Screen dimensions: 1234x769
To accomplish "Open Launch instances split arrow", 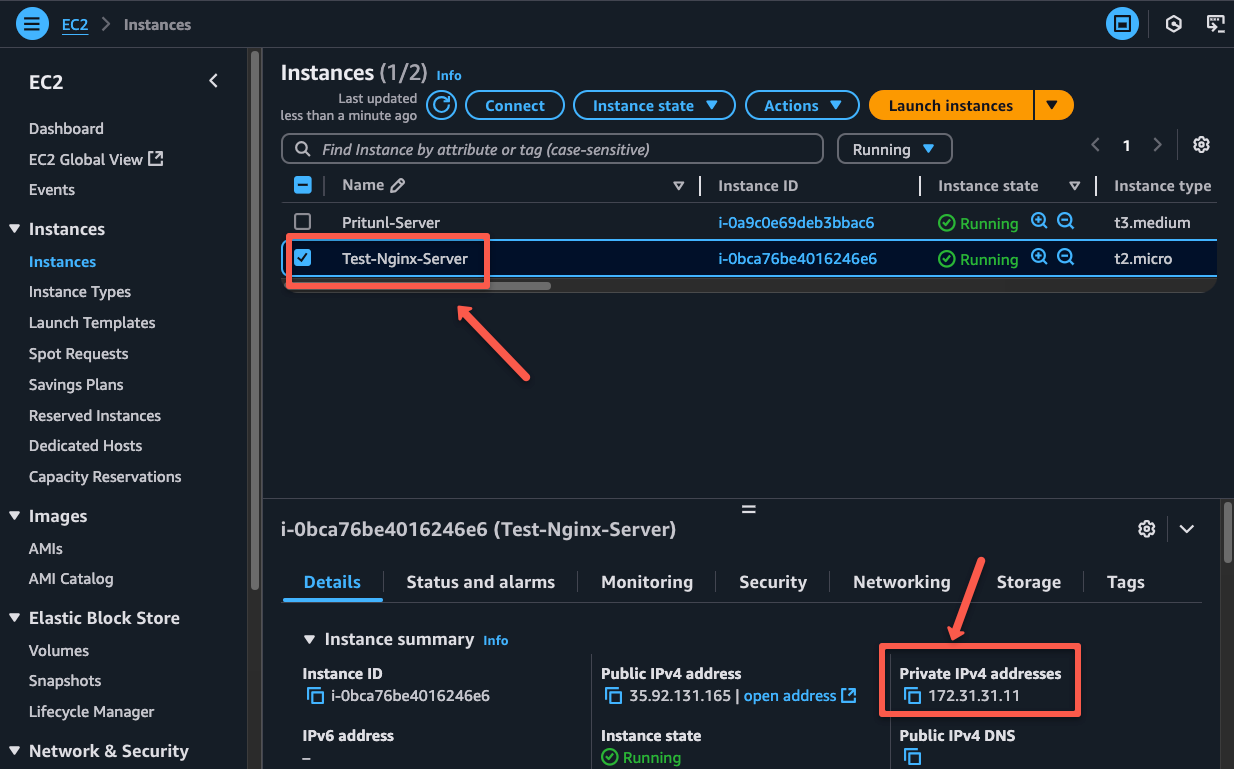I will (1053, 105).
